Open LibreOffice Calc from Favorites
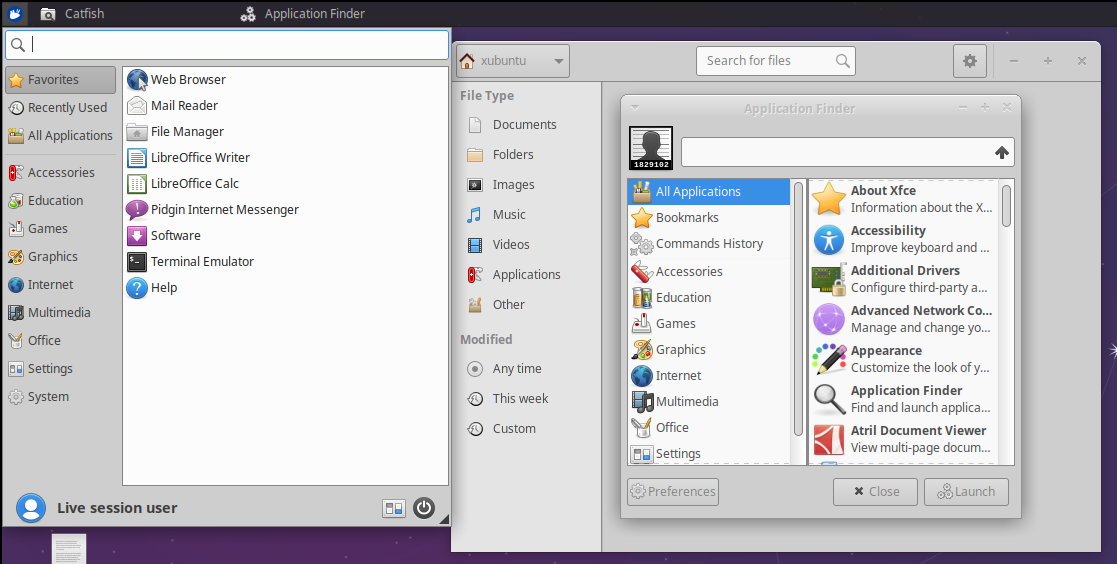 pos(194,184)
